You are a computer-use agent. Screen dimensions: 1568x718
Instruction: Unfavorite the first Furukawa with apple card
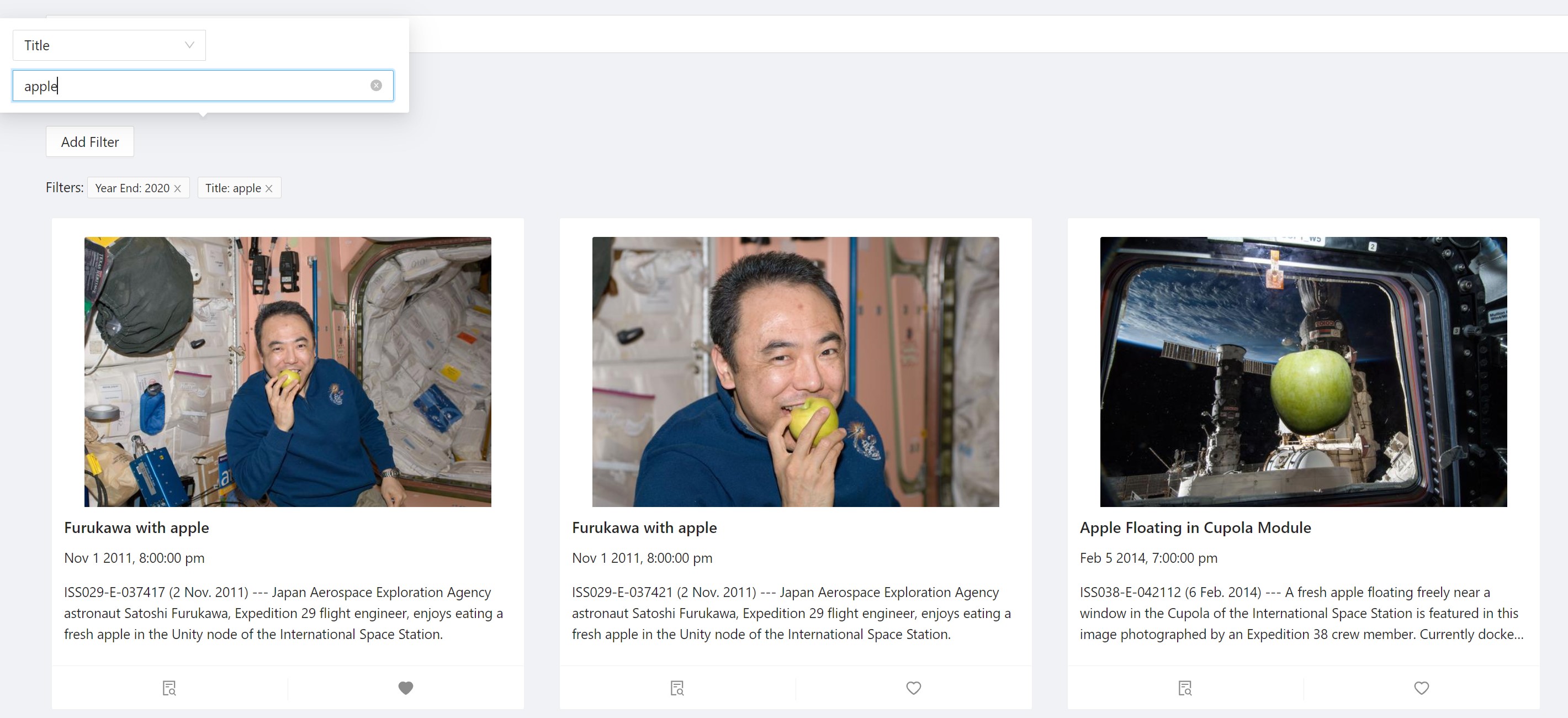pos(405,688)
